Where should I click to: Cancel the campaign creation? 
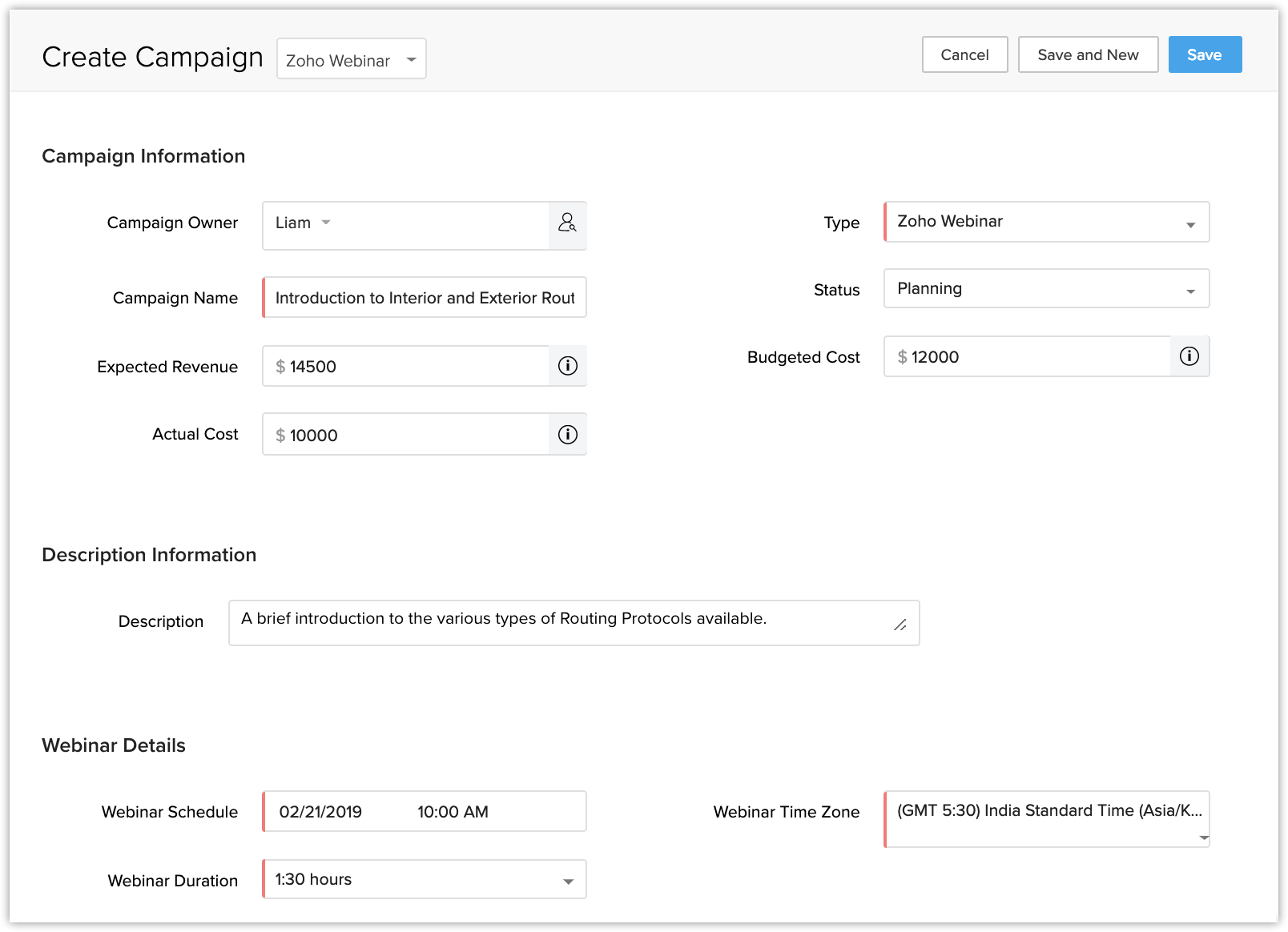click(x=964, y=55)
